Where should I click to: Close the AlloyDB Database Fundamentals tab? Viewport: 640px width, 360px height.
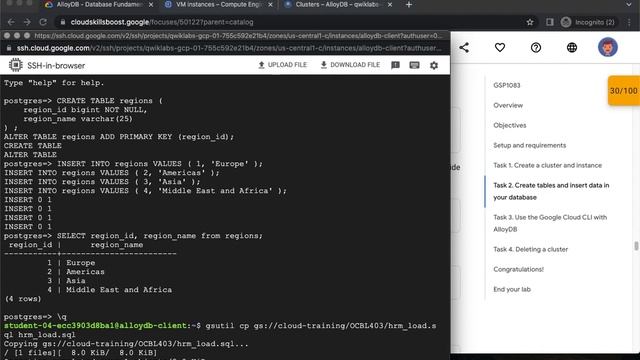tap(151, 5)
